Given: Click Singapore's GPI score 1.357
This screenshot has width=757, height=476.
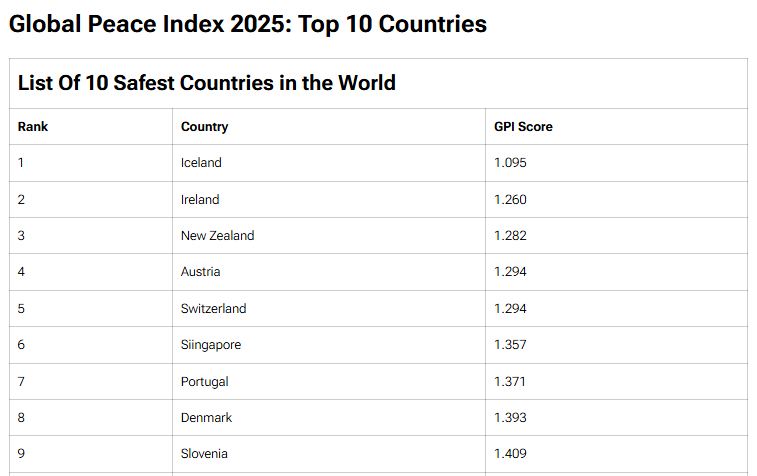Looking at the screenshot, I should [x=510, y=345].
